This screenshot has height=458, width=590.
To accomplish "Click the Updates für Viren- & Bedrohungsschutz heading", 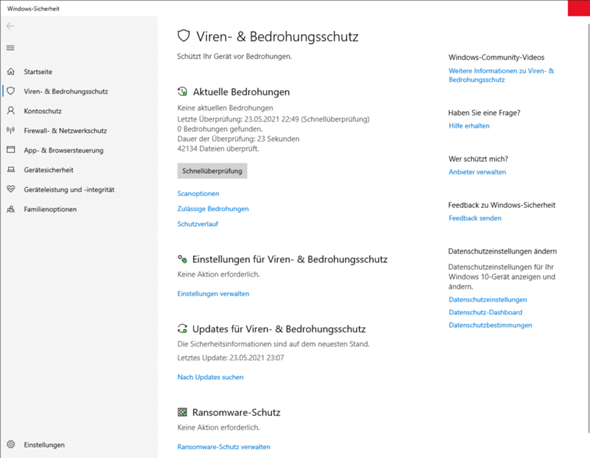I will (279, 329).
